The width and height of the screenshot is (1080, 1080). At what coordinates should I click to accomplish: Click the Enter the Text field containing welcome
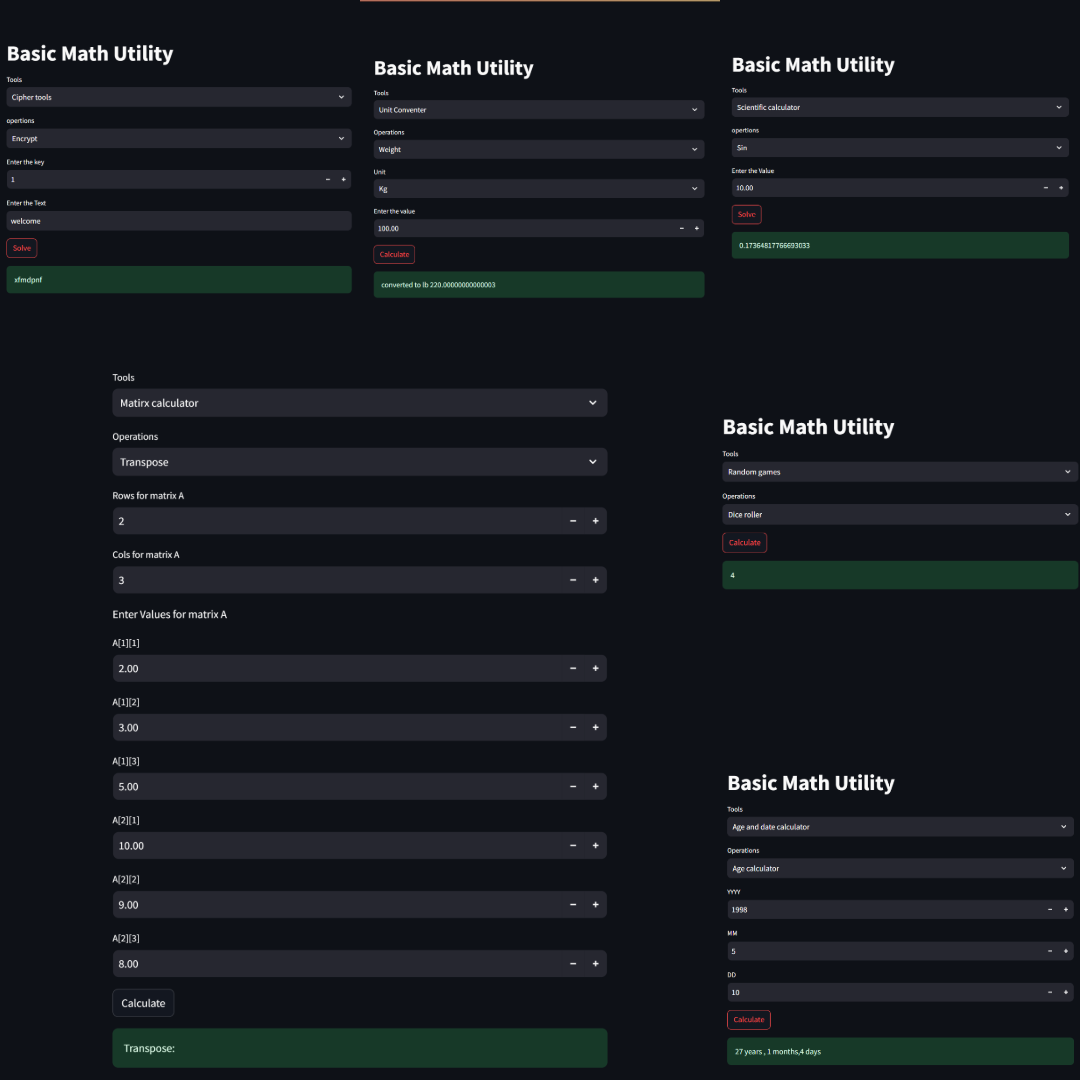tap(178, 221)
